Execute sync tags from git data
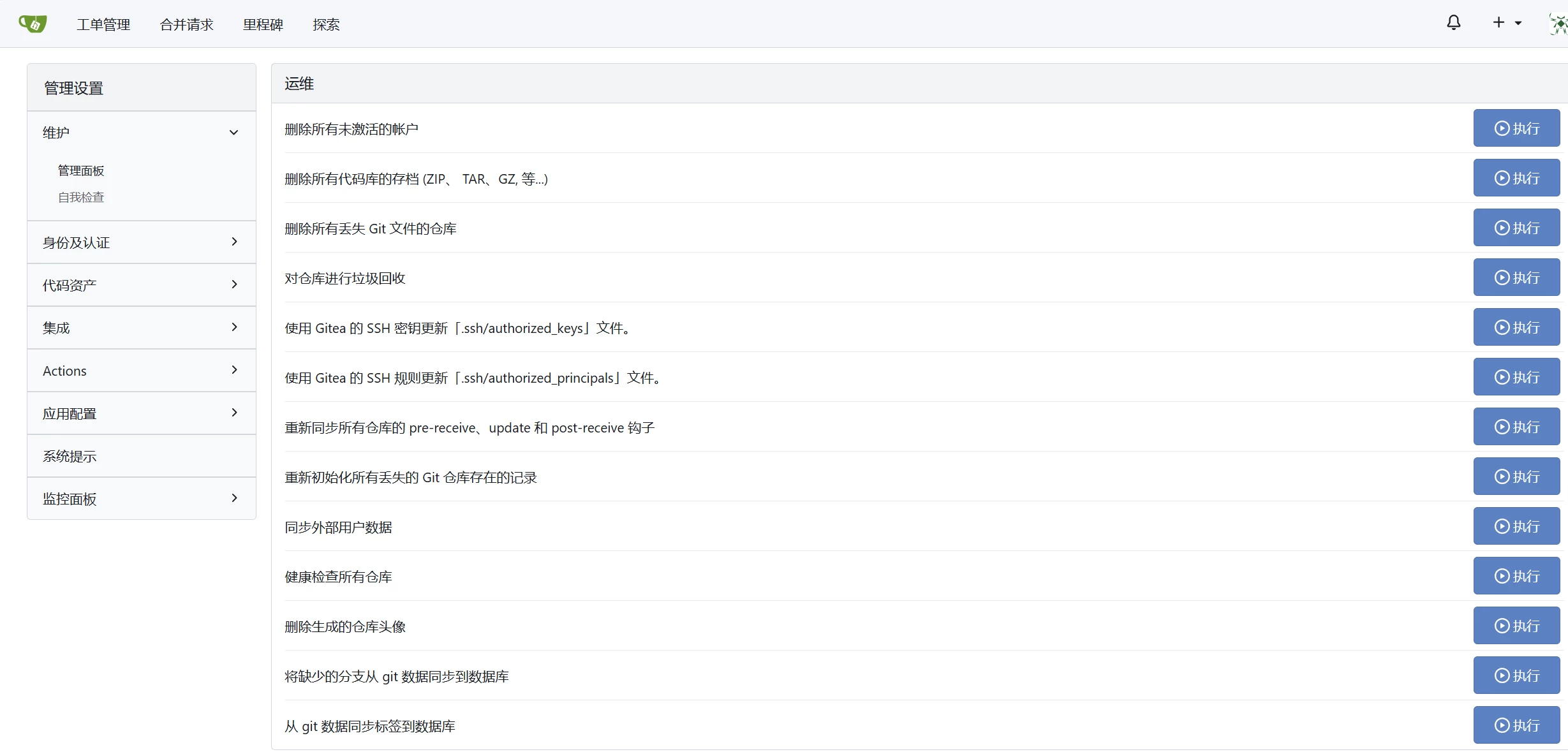The height and width of the screenshot is (752, 1568). pyautogui.click(x=1516, y=725)
